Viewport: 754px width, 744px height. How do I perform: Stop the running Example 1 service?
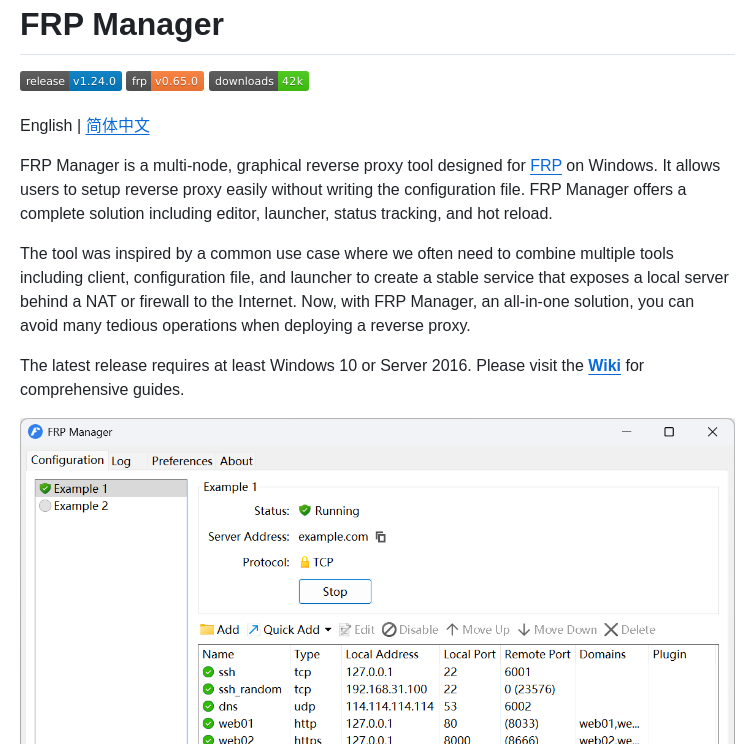pos(335,592)
